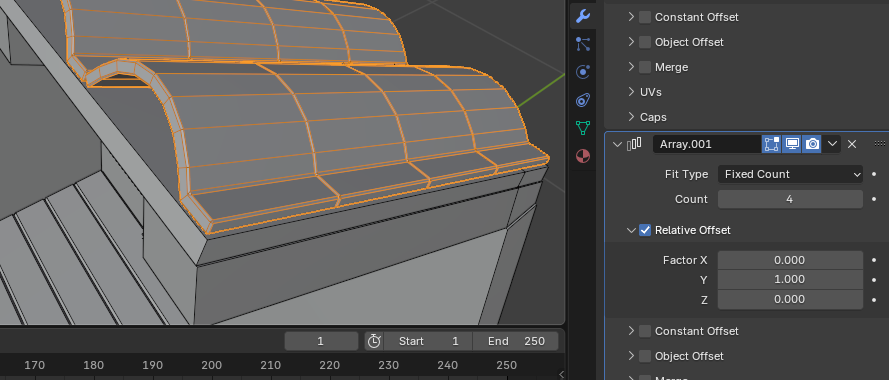Click the timeline sidebar toggle arrow
Viewport: 889px width, 380px height.
[561, 374]
